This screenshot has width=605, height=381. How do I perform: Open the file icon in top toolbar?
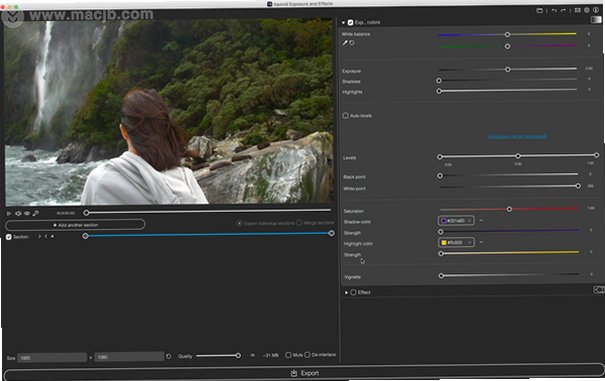click(x=539, y=10)
